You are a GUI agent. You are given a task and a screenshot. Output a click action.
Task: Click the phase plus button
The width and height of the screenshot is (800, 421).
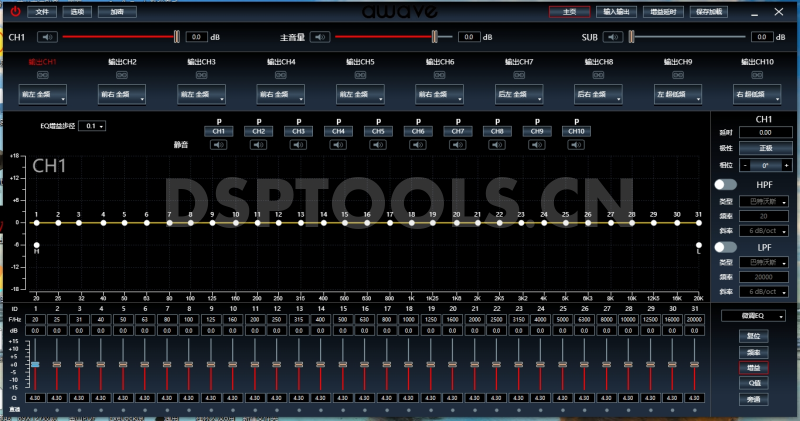(x=786, y=165)
